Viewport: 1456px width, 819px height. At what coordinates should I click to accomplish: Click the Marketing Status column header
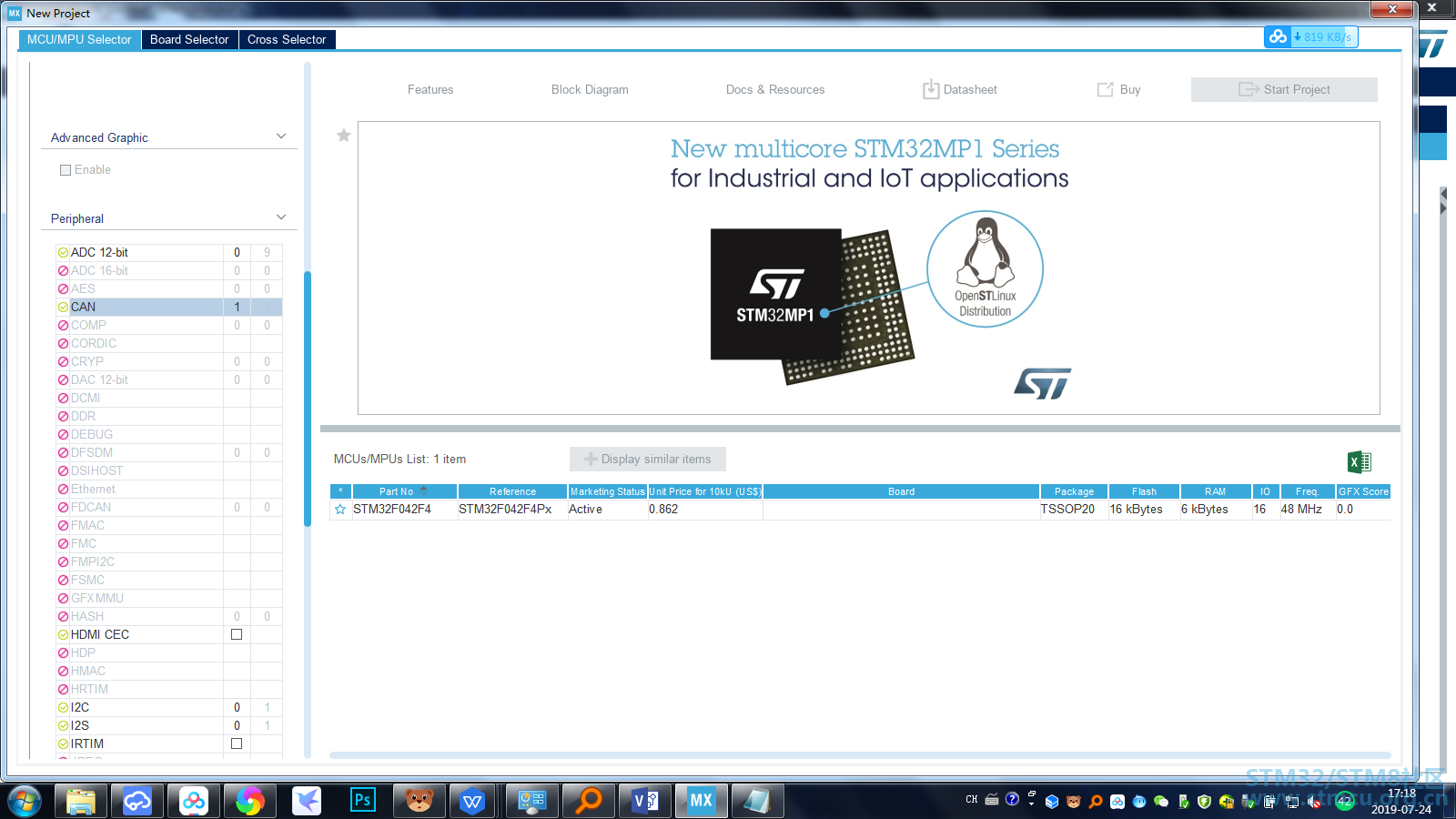pyautogui.click(x=608, y=491)
